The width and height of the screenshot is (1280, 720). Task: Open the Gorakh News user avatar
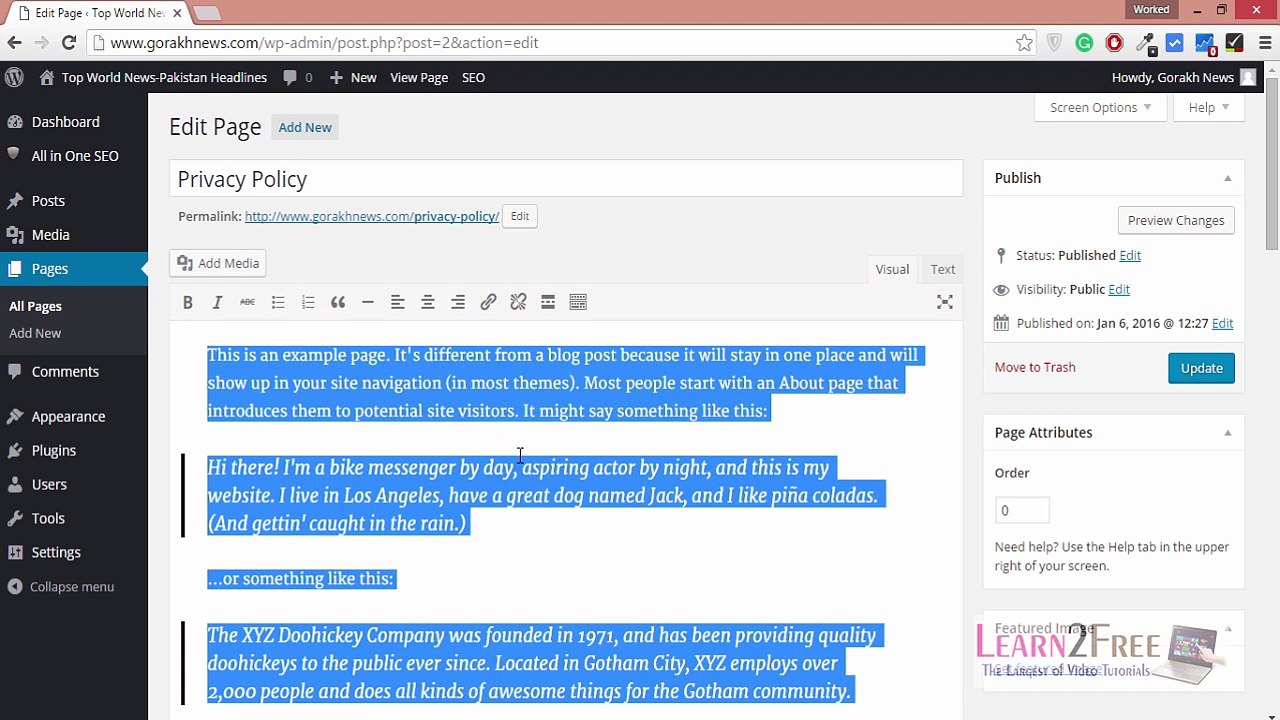click(x=1248, y=77)
